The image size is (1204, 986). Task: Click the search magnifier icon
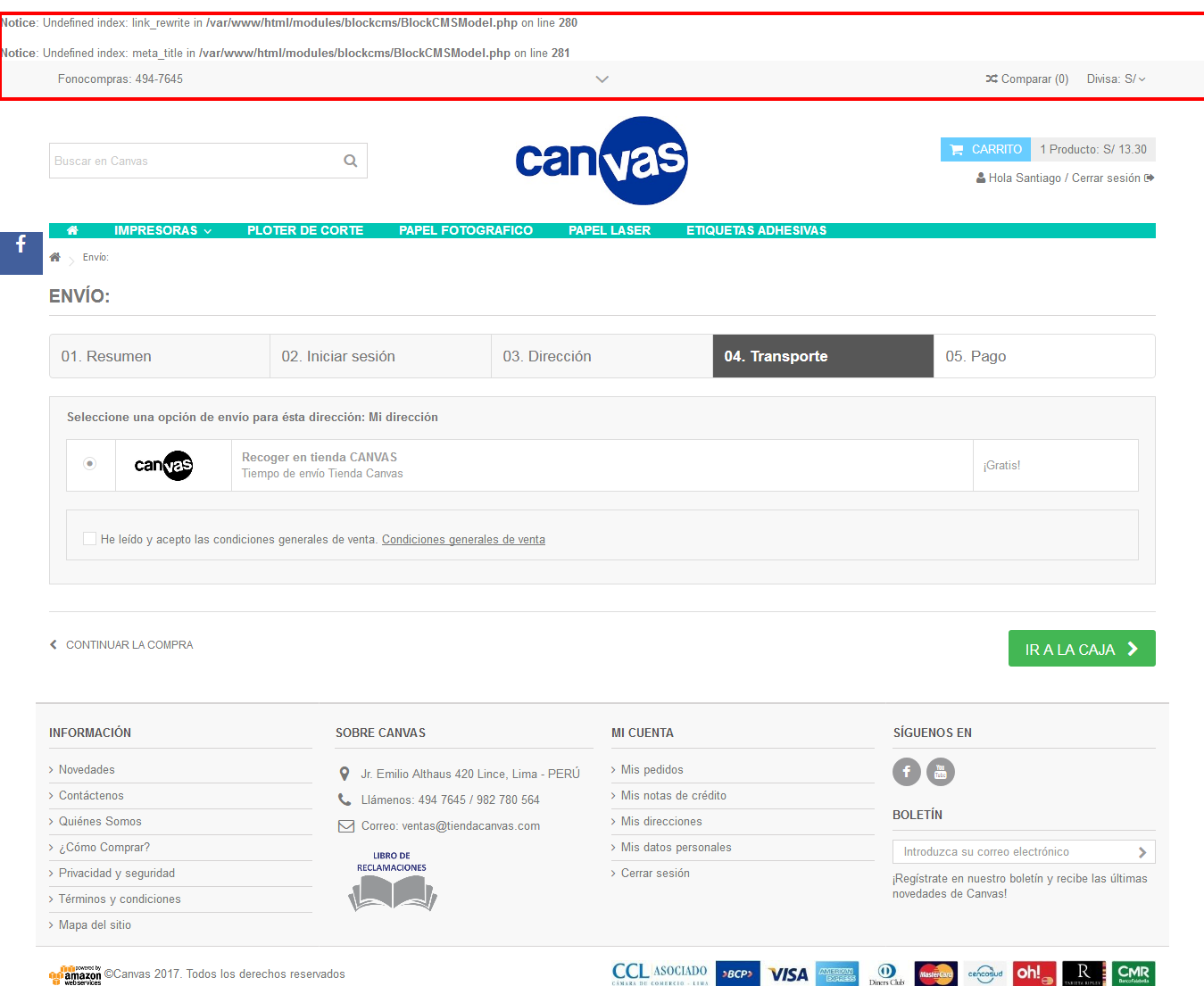[x=351, y=161]
